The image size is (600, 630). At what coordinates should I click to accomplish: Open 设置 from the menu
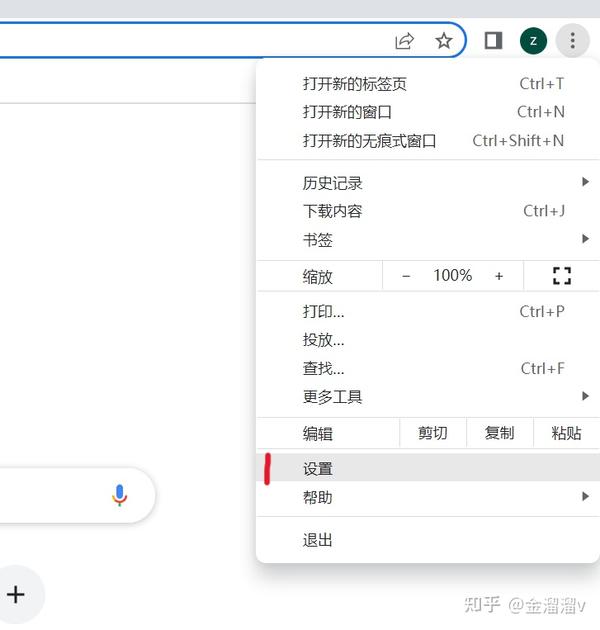428,468
